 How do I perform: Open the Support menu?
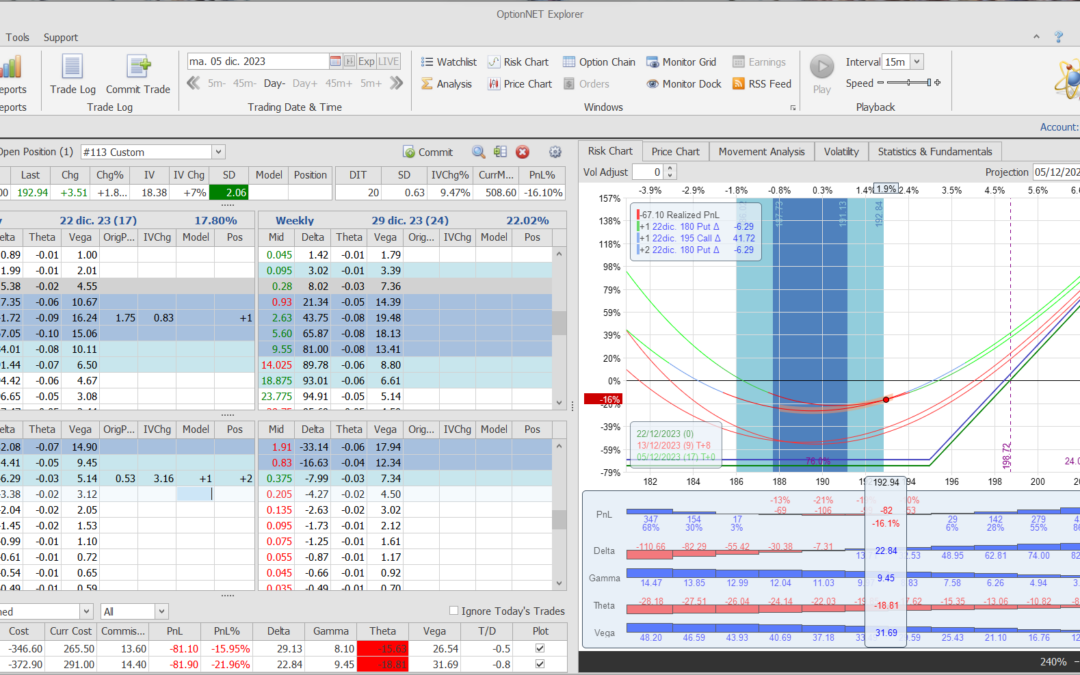[x=60, y=37]
